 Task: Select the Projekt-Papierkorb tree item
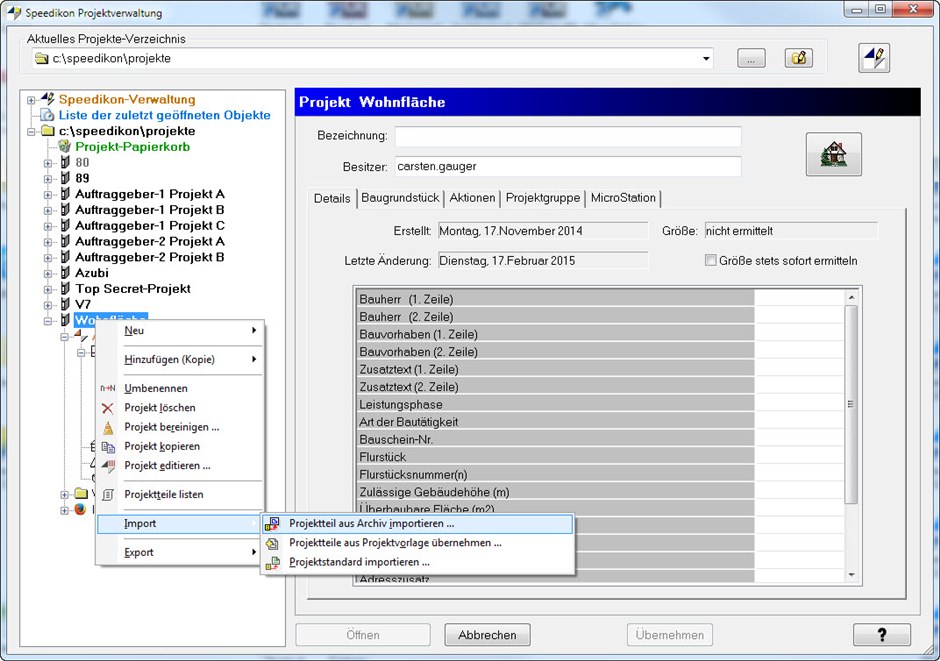[x=132, y=147]
